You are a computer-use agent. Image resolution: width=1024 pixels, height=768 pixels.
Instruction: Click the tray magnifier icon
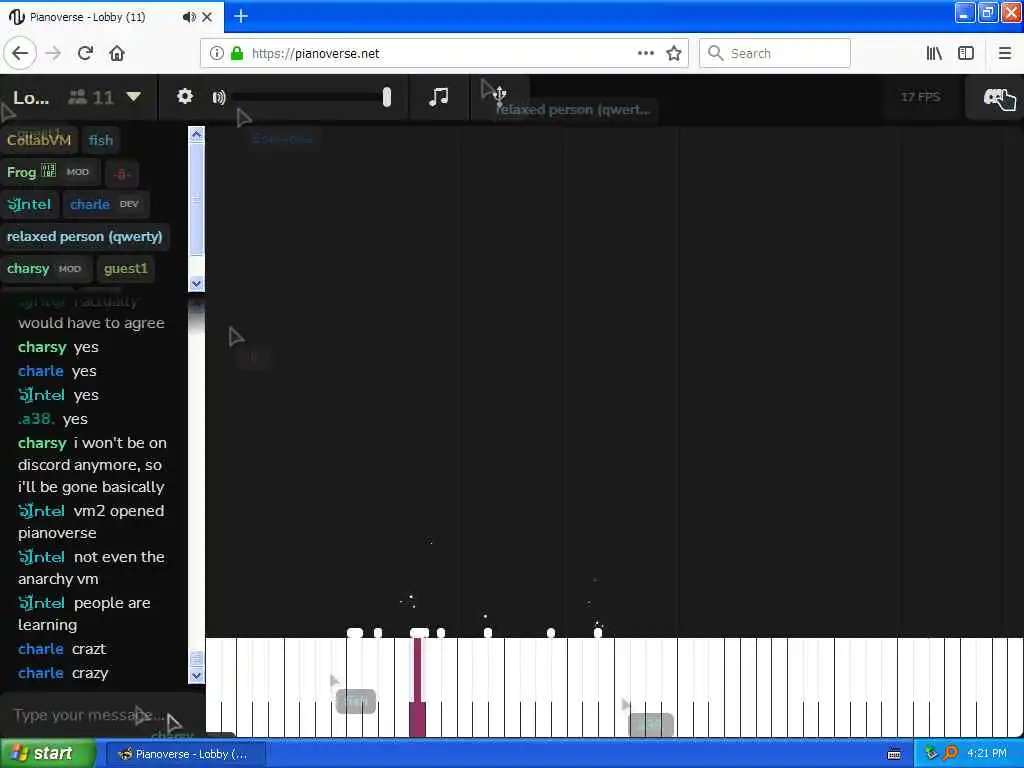tap(950, 753)
